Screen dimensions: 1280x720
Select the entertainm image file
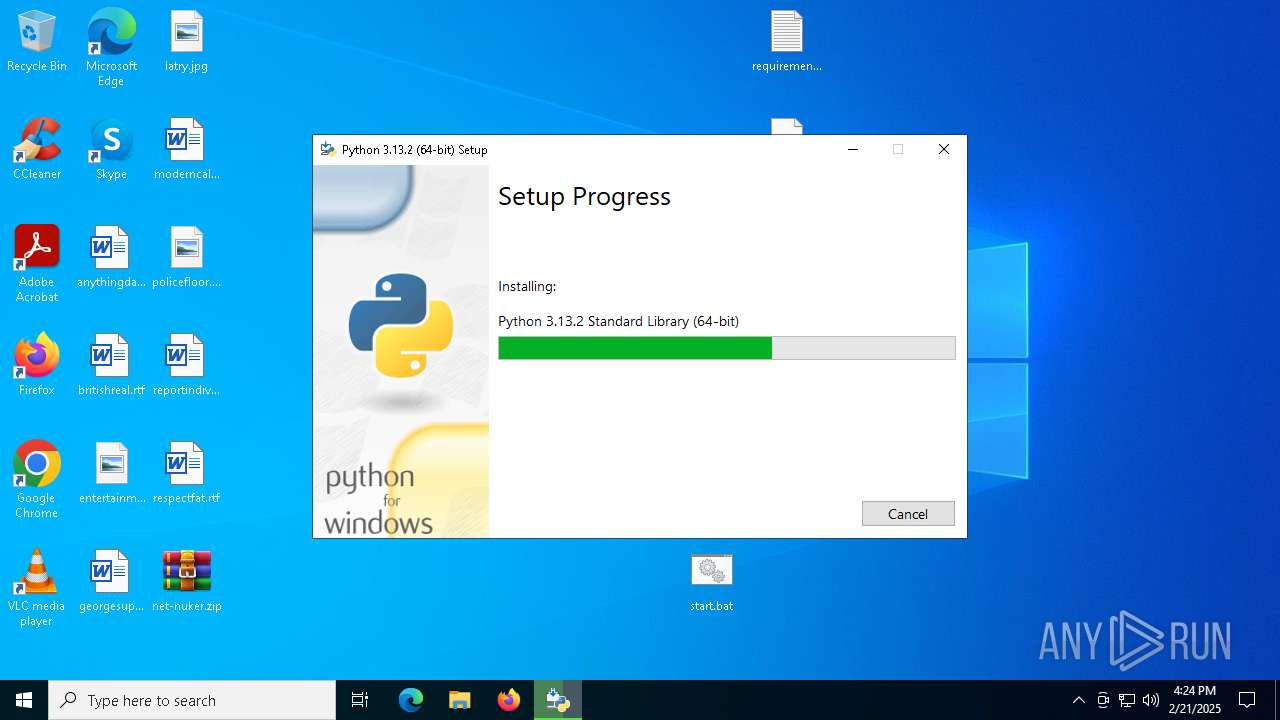click(x=111, y=474)
